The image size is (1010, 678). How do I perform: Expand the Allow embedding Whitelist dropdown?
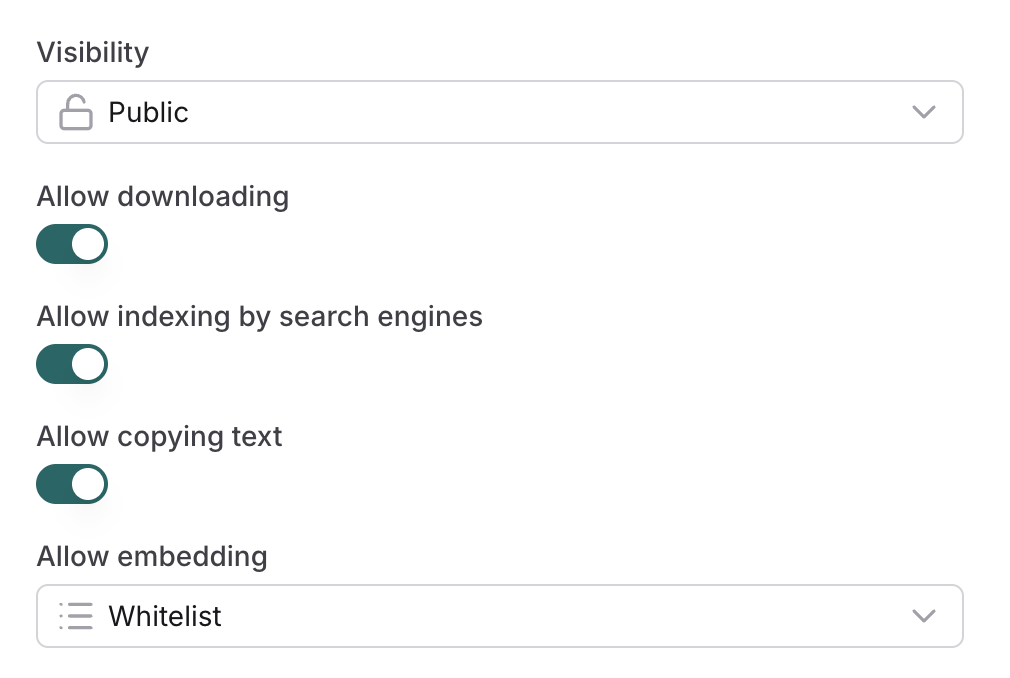500,616
